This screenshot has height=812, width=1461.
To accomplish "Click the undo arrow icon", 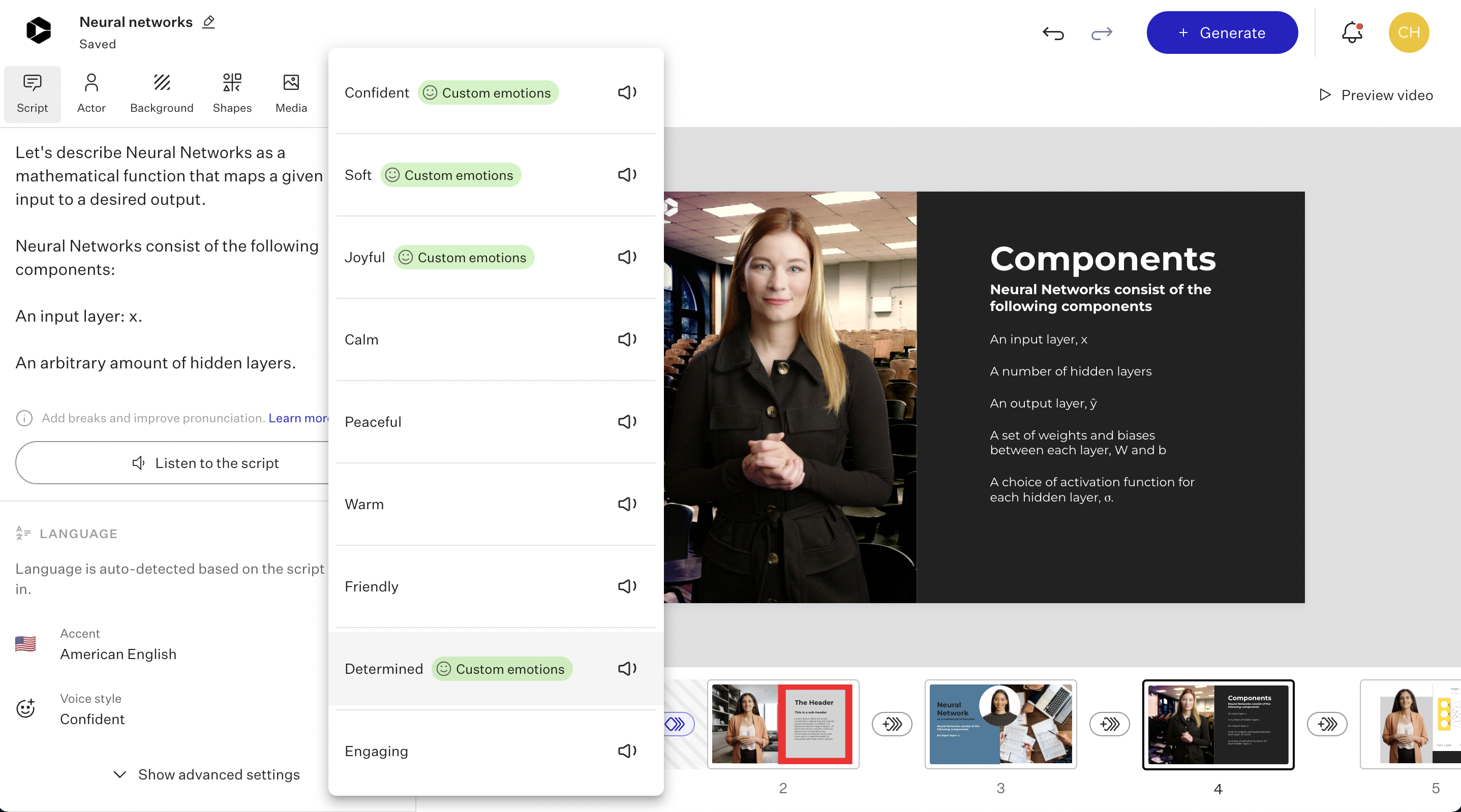I will pyautogui.click(x=1053, y=34).
